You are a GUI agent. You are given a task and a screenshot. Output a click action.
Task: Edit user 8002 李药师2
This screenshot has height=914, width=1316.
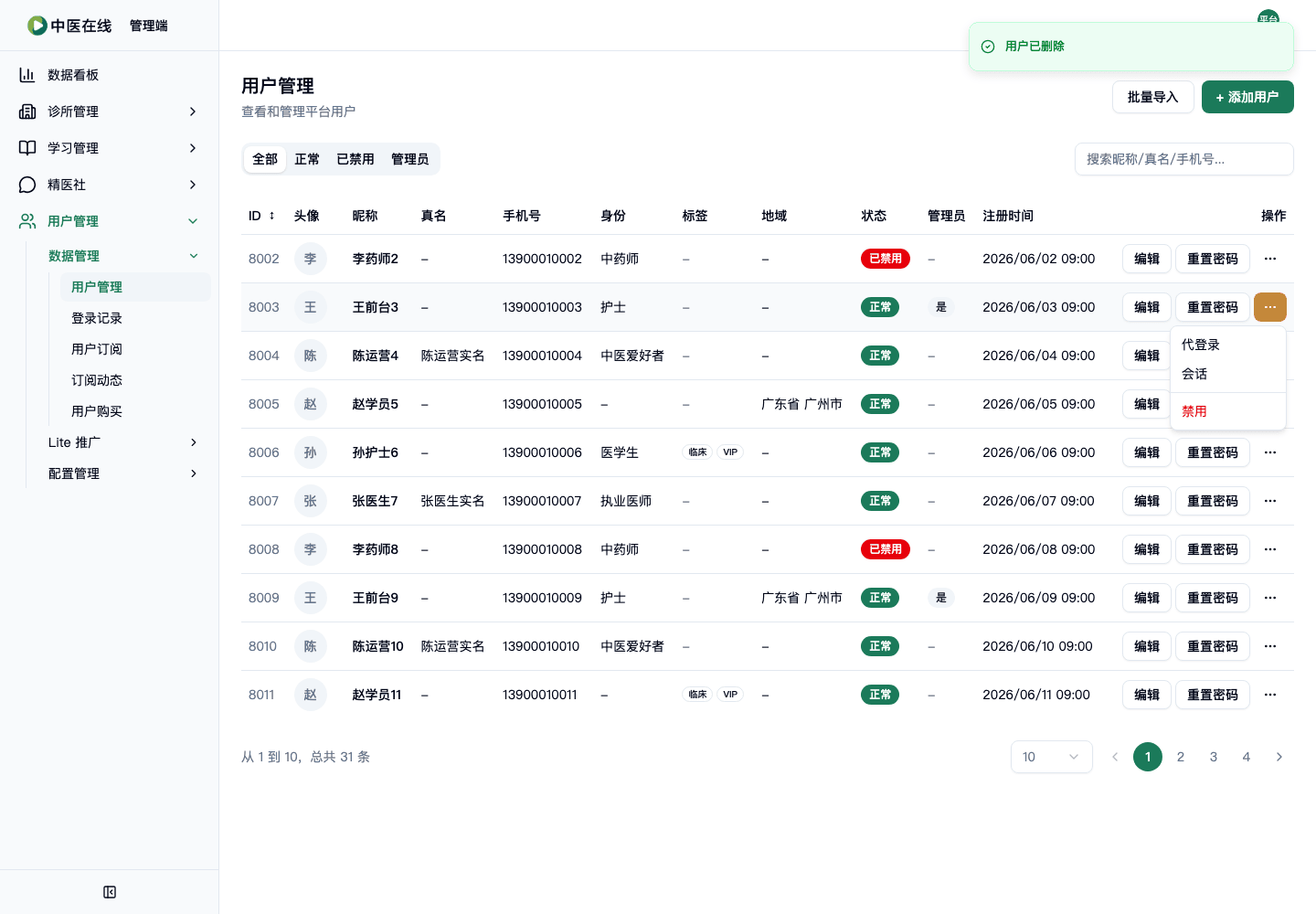(1147, 259)
